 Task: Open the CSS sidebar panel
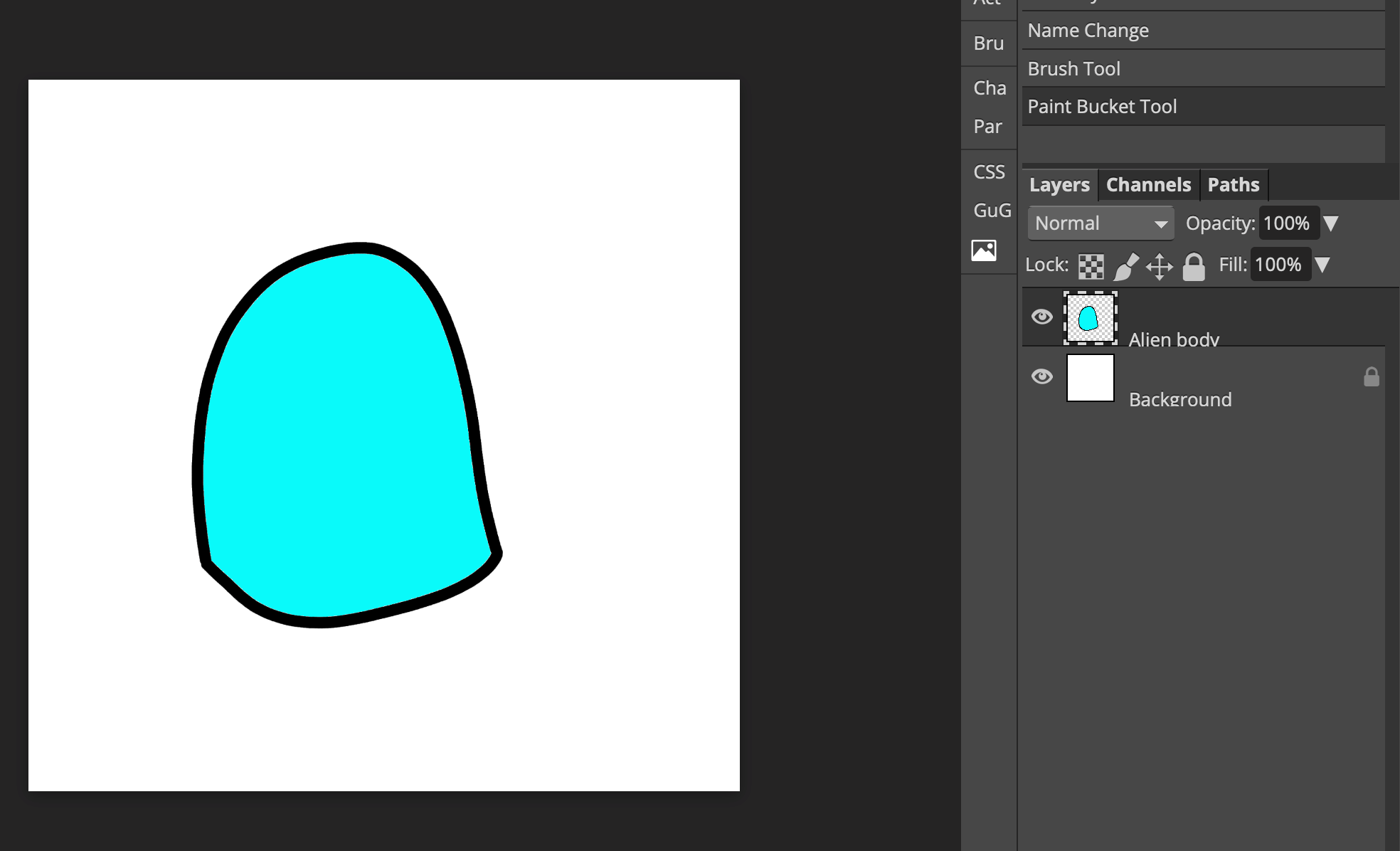[989, 172]
